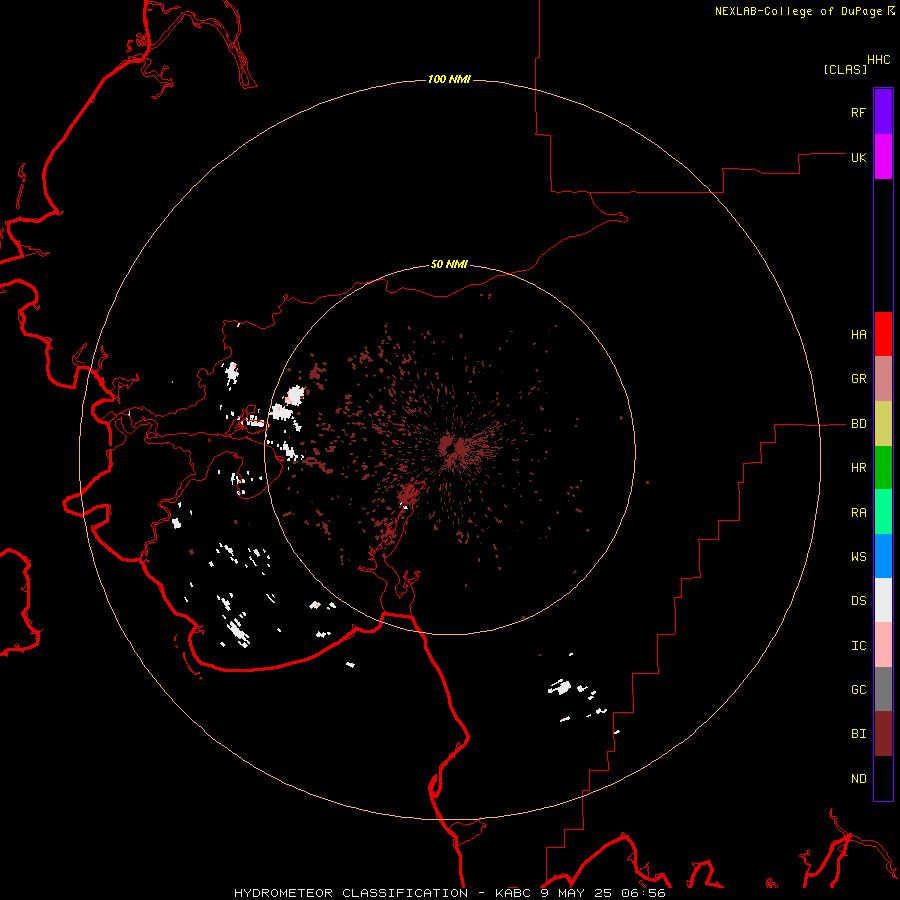Click the 9 MAY 25 date text
900x900 pixels.
pyautogui.click(x=577, y=893)
